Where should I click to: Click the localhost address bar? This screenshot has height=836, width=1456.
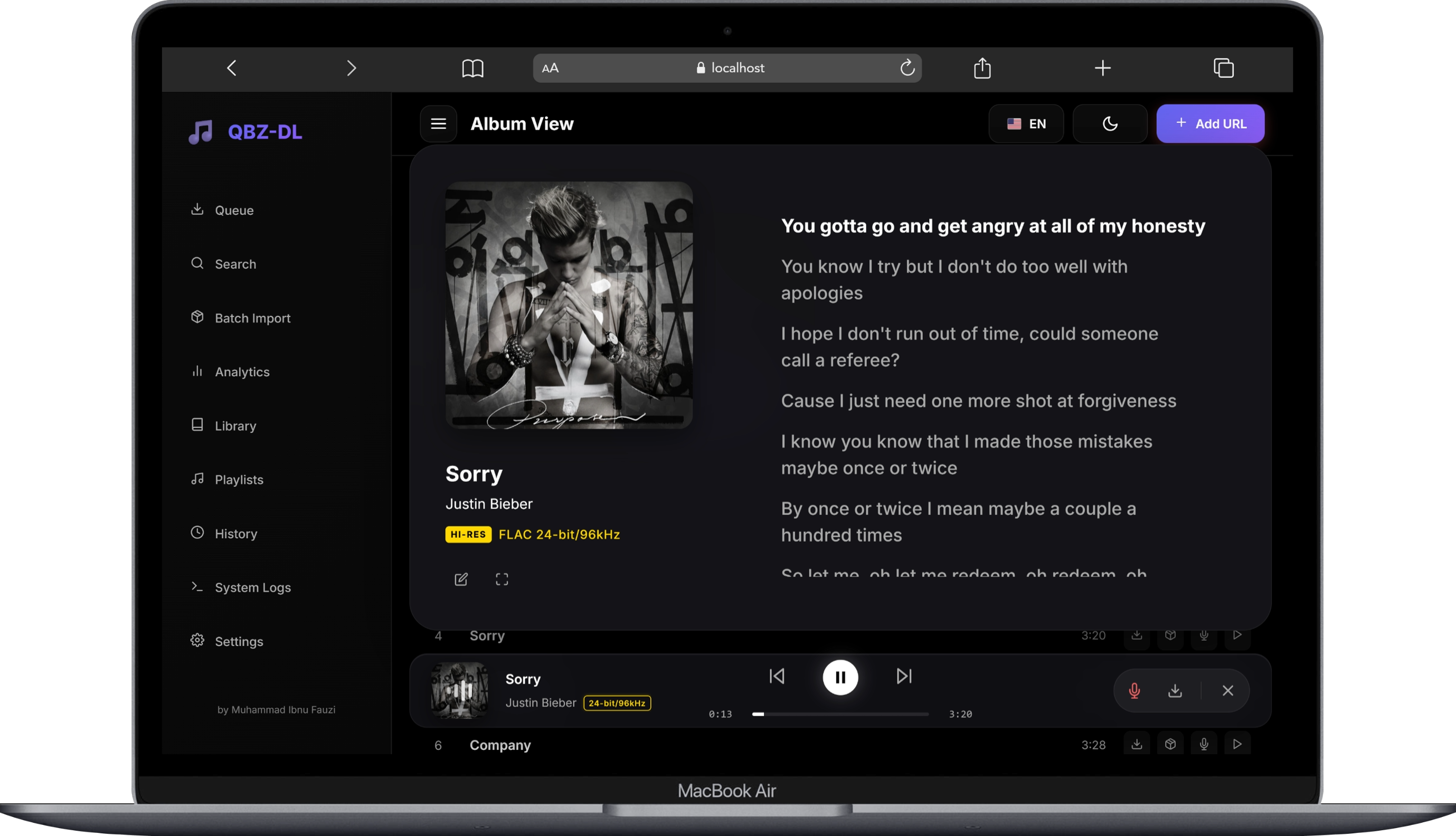pyautogui.click(x=727, y=68)
